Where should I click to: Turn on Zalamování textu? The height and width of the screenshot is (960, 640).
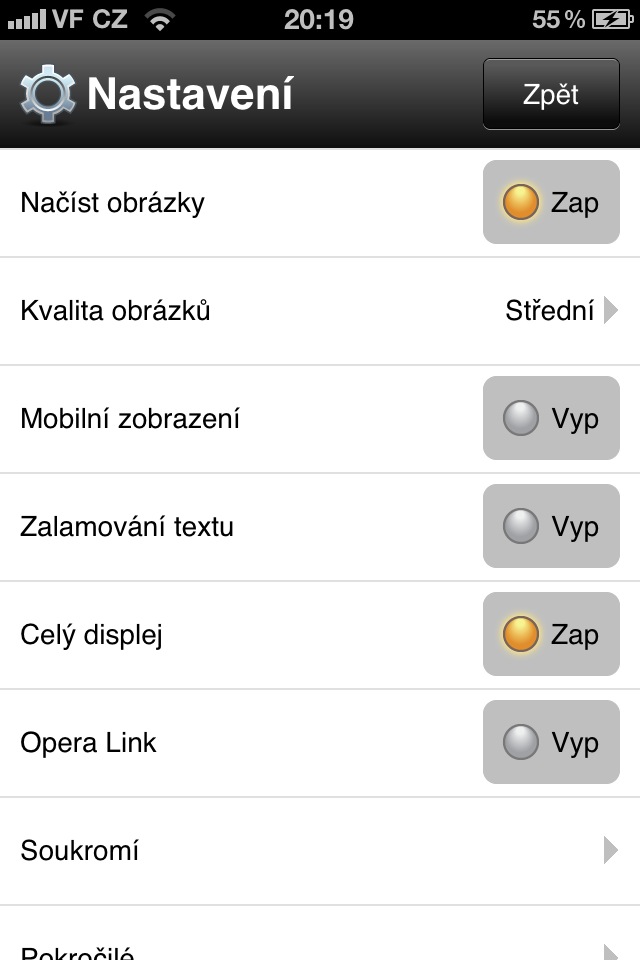click(551, 526)
